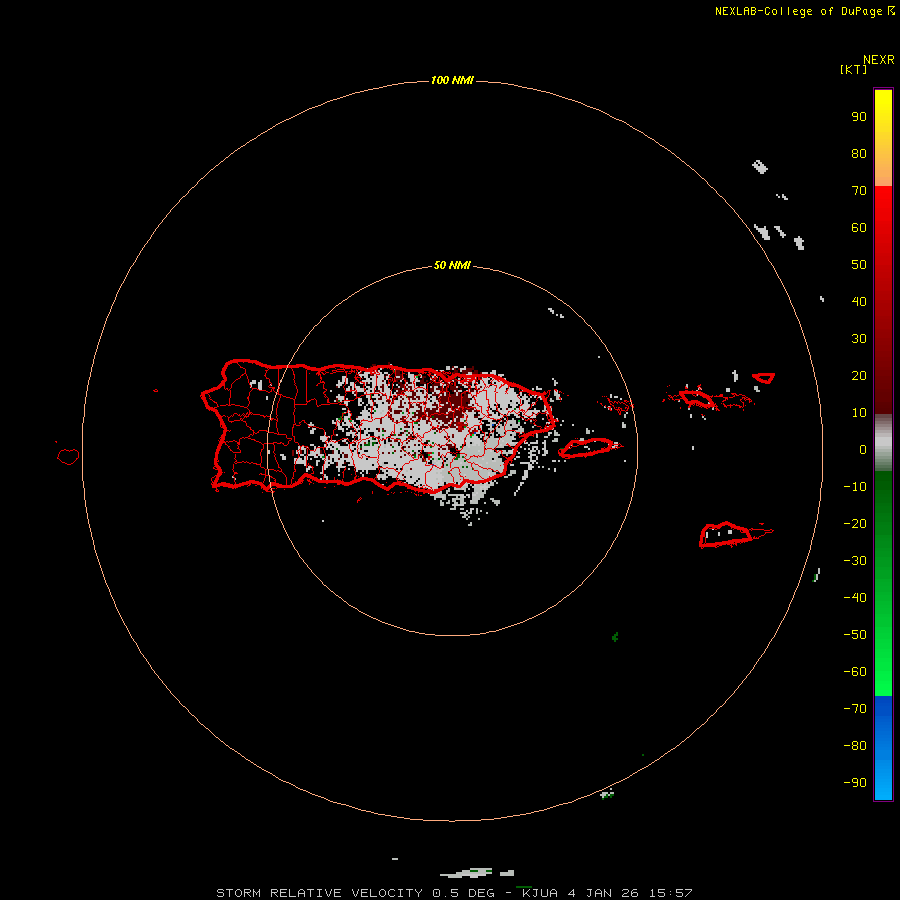This screenshot has height=900, width=900.
Task: Click the -70 scale value
Action: (x=855, y=709)
